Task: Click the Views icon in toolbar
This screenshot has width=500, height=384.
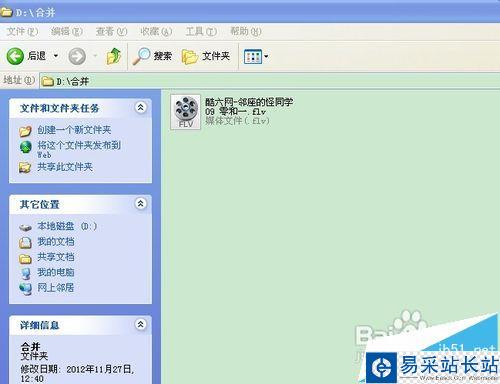Action: coord(253,56)
